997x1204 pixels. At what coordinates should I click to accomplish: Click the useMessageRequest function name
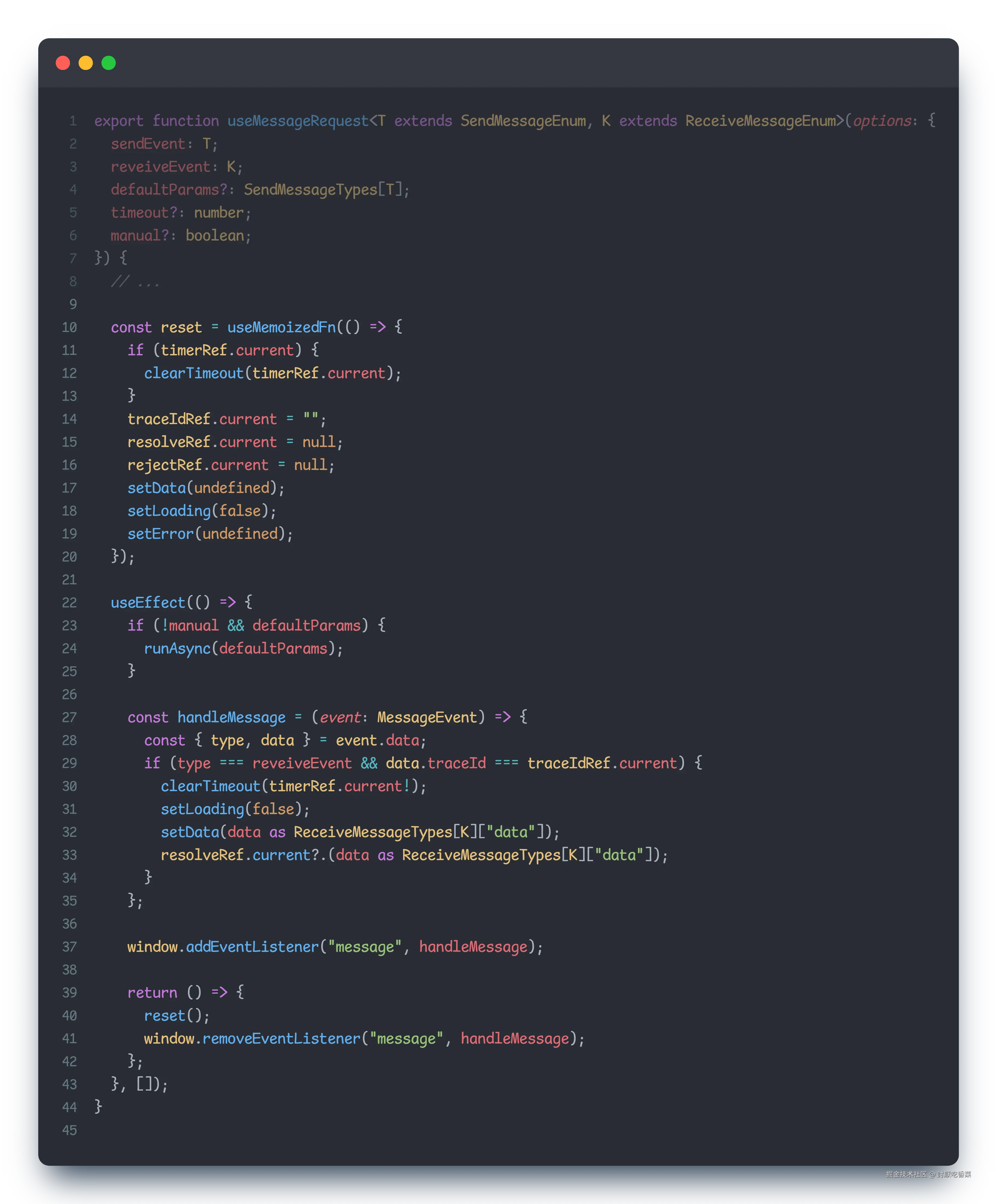pos(298,121)
